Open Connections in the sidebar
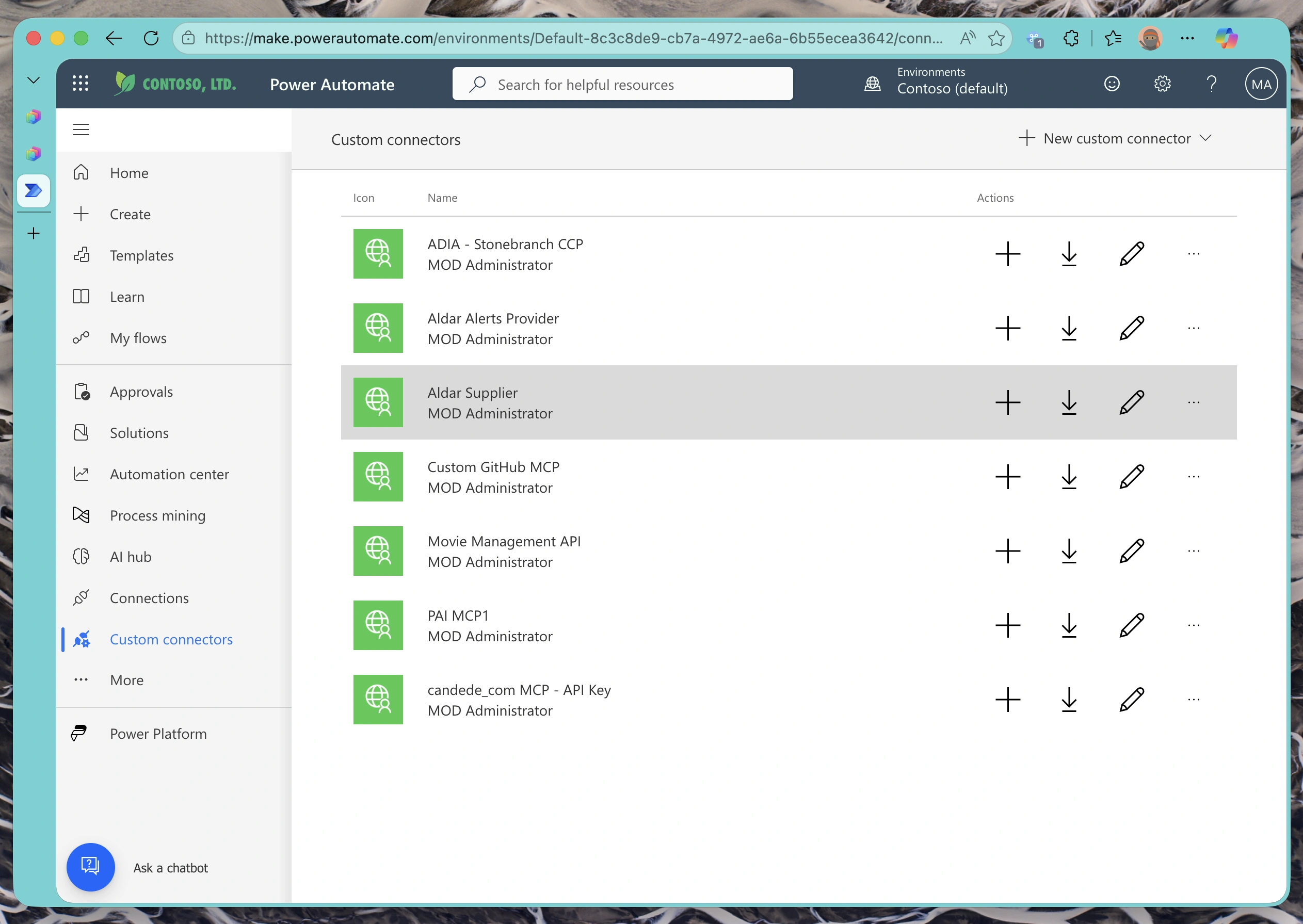The image size is (1303, 924). coord(149,598)
